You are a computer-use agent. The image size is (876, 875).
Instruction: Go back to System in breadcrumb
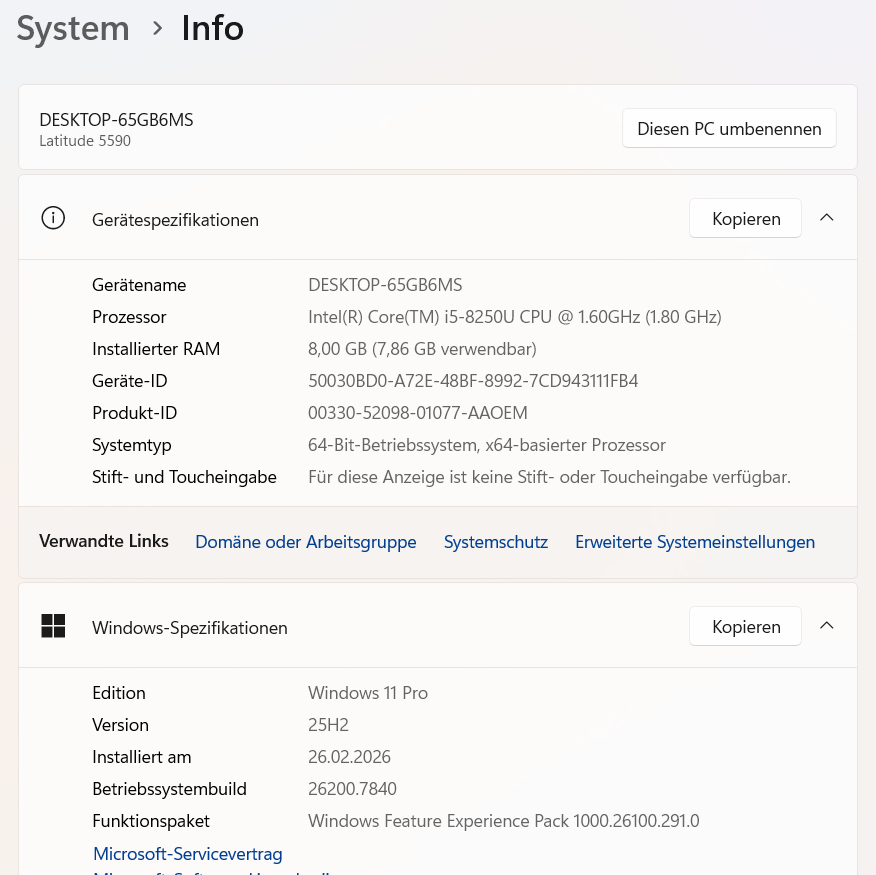click(73, 28)
